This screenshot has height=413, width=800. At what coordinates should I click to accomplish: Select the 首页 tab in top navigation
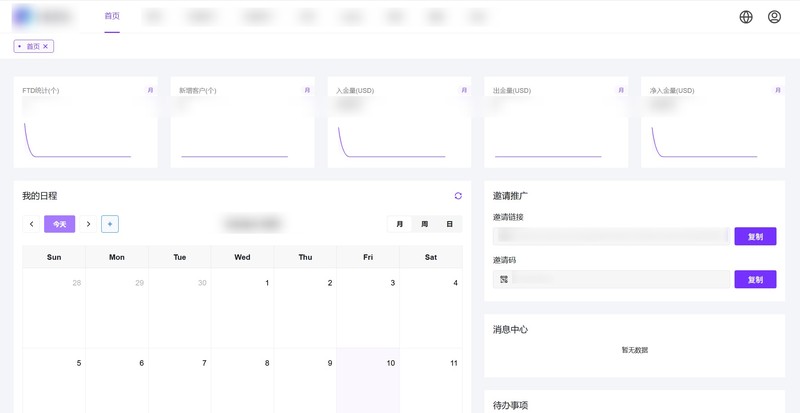(x=112, y=17)
